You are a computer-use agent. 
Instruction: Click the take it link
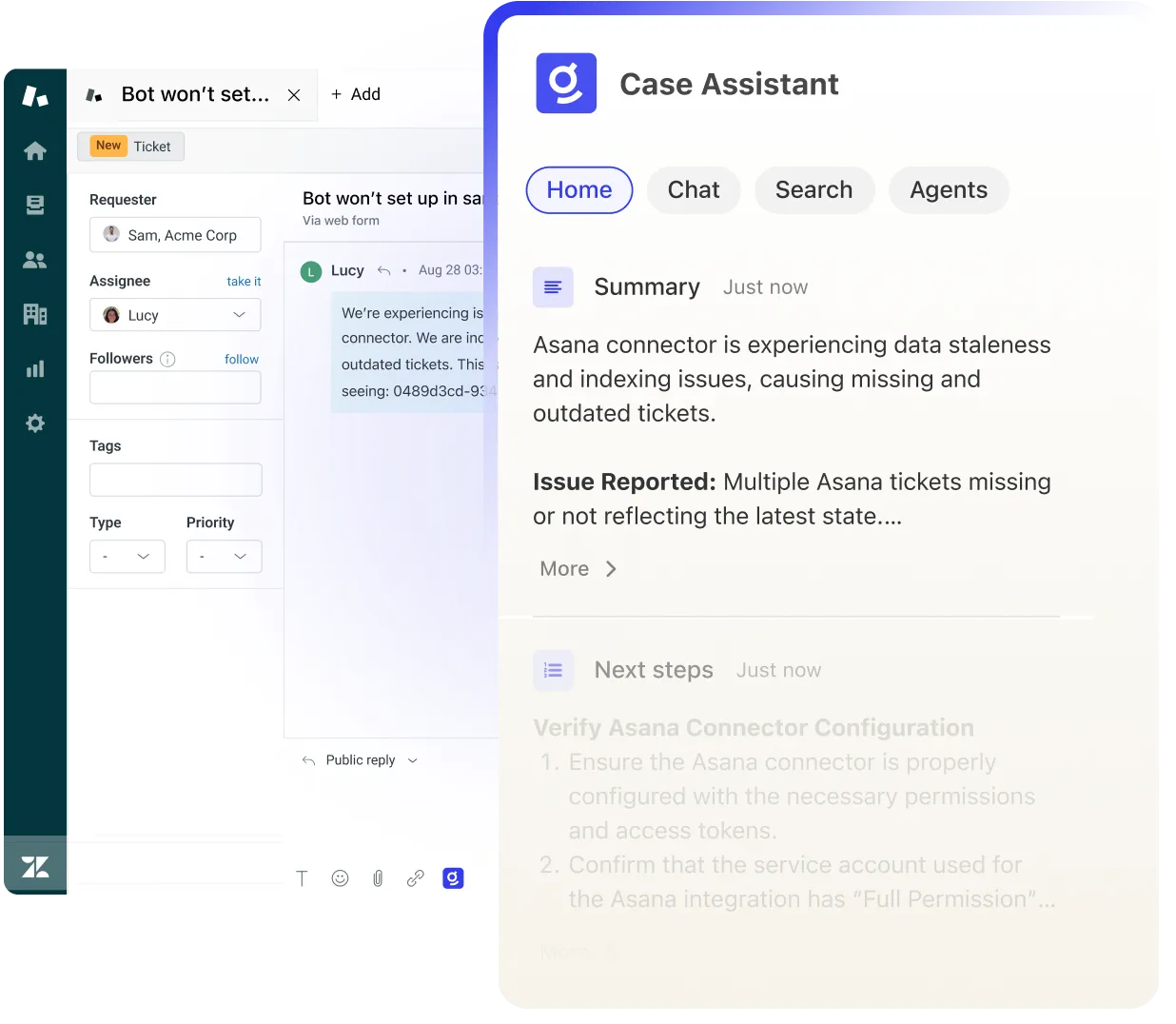coord(244,282)
